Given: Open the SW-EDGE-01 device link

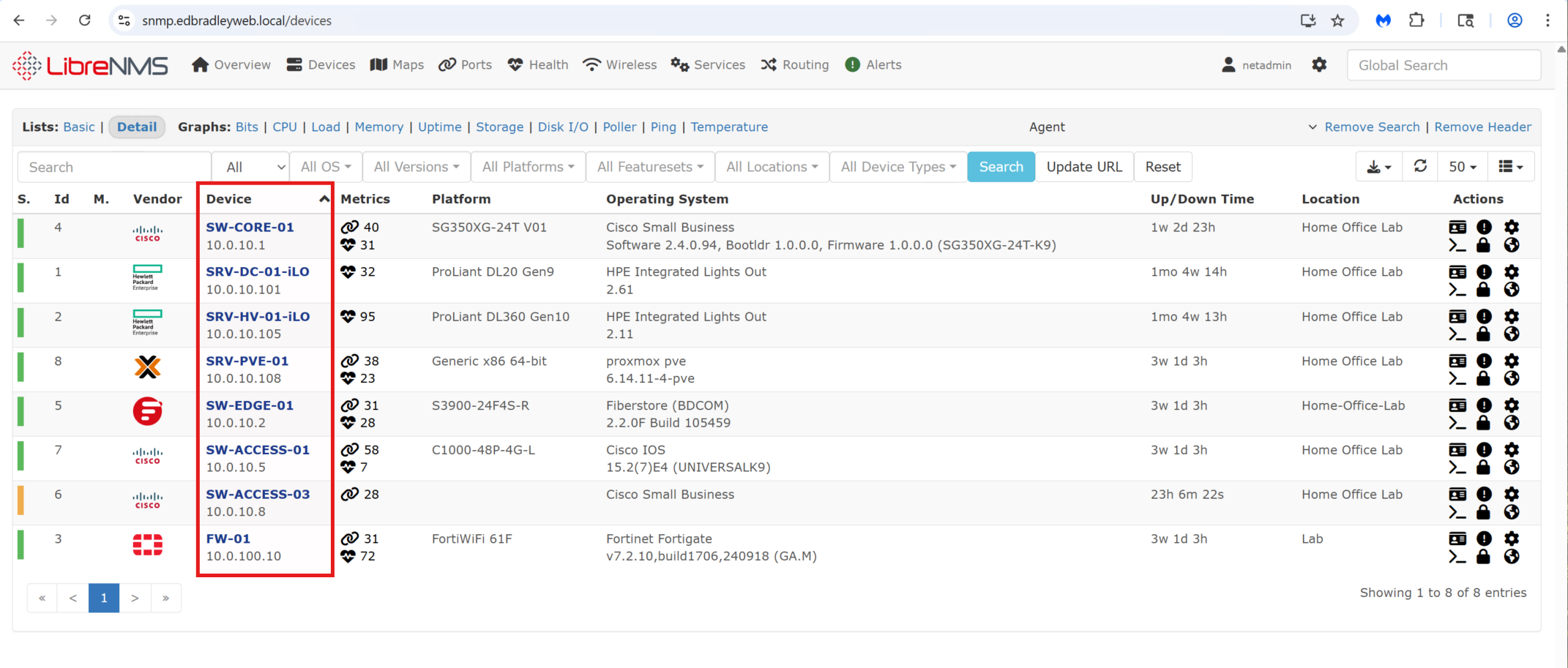Looking at the screenshot, I should point(250,405).
